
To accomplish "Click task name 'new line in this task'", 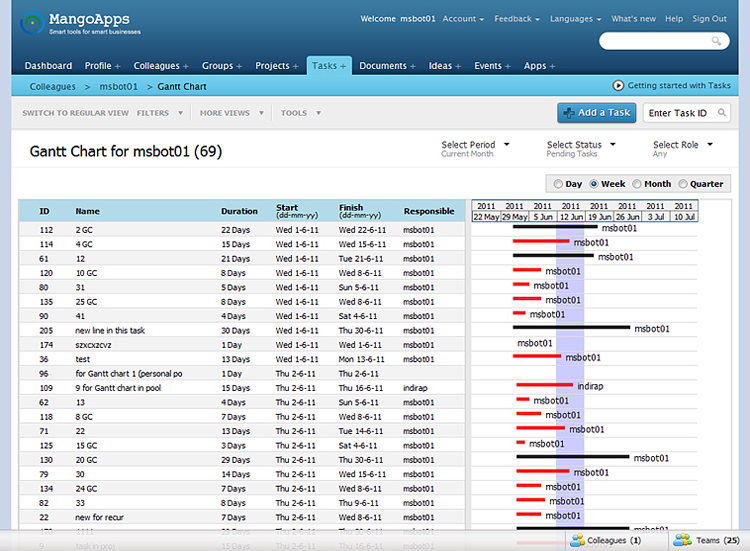I will [110, 331].
